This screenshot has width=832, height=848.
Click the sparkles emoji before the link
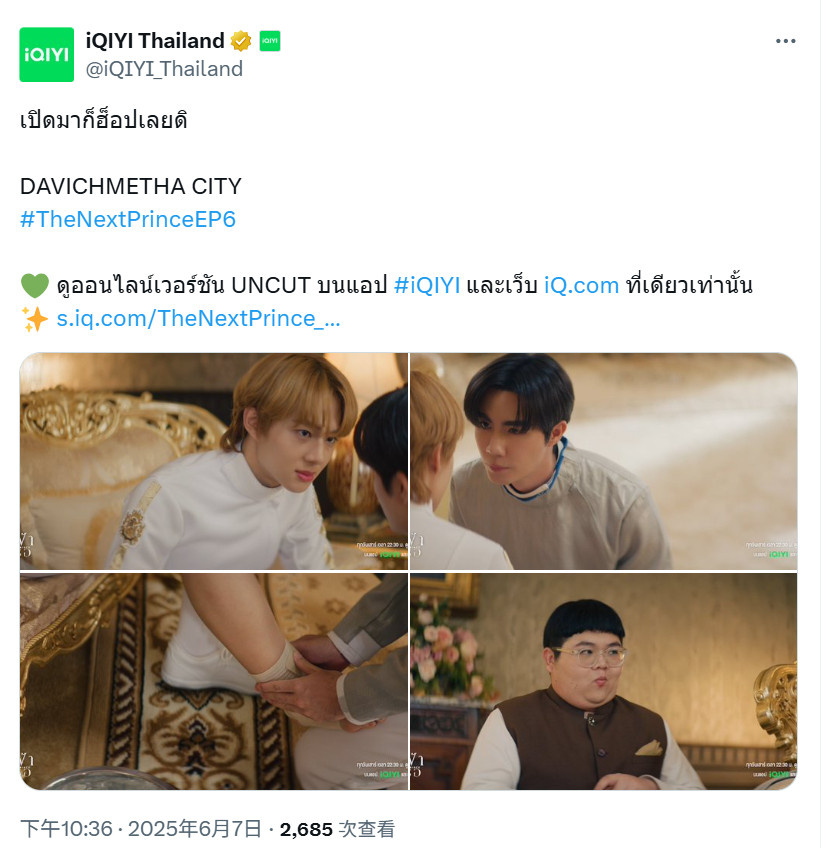[x=35, y=319]
